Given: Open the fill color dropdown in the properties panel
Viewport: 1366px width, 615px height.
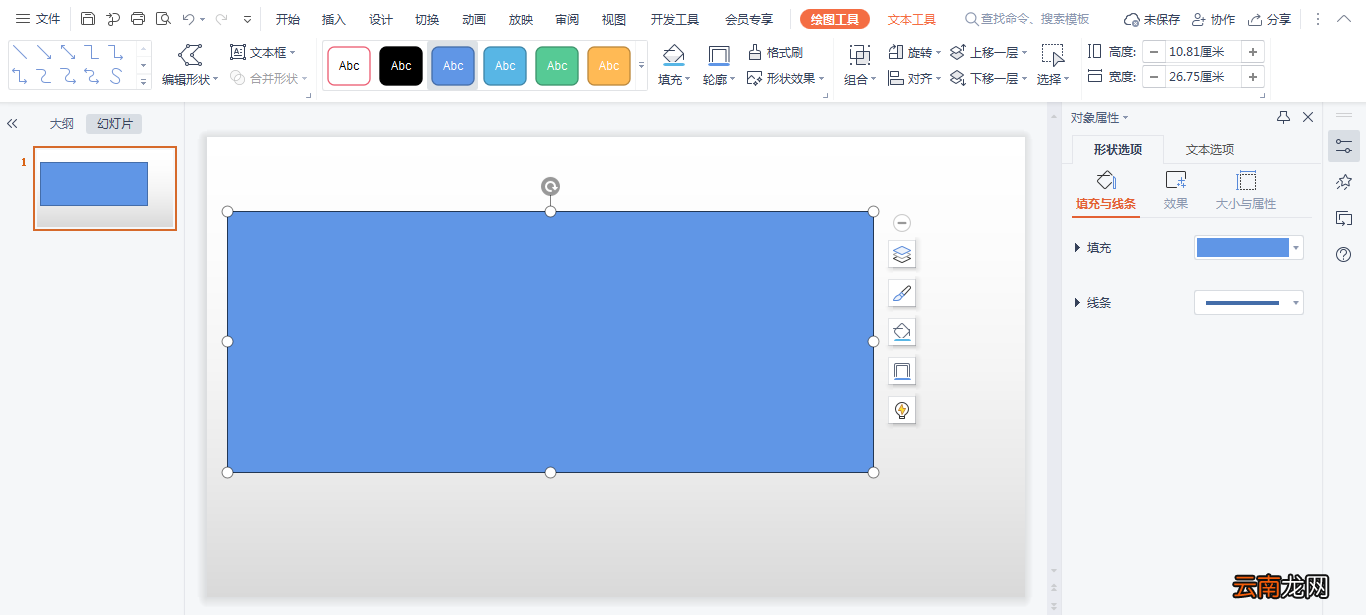Looking at the screenshot, I should (1296, 248).
